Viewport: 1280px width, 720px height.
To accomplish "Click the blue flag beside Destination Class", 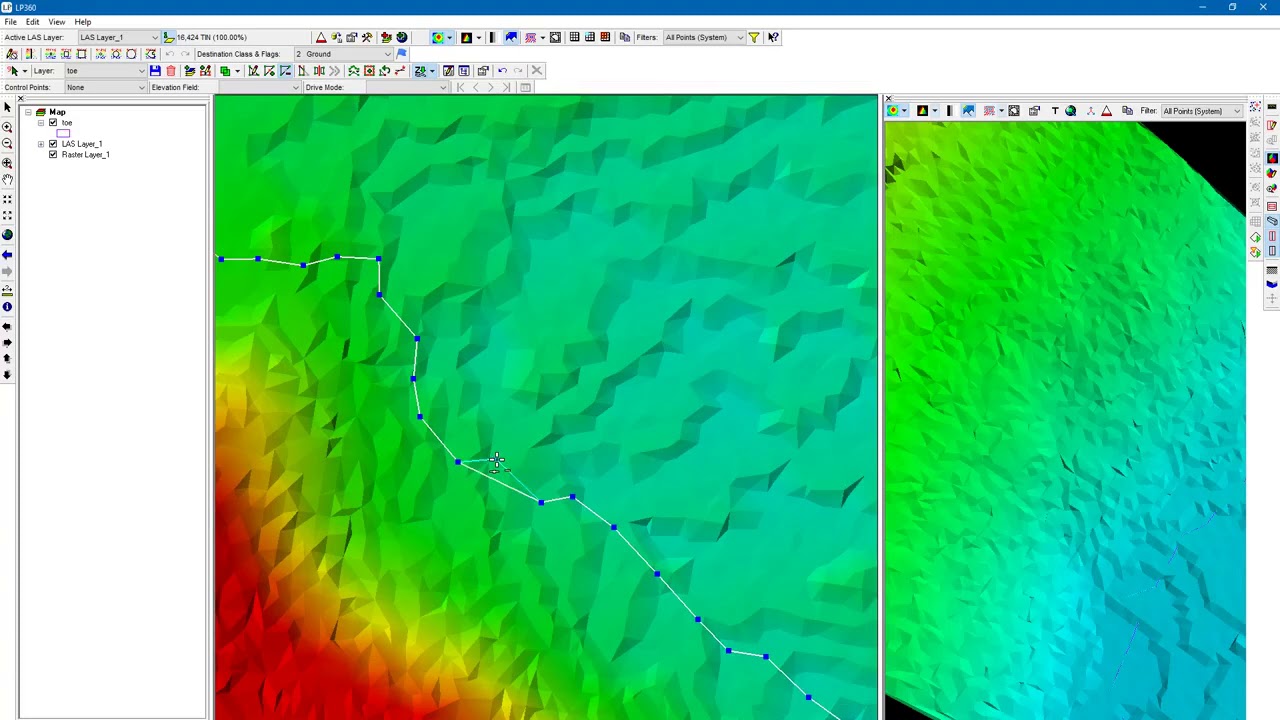I will (x=402, y=54).
